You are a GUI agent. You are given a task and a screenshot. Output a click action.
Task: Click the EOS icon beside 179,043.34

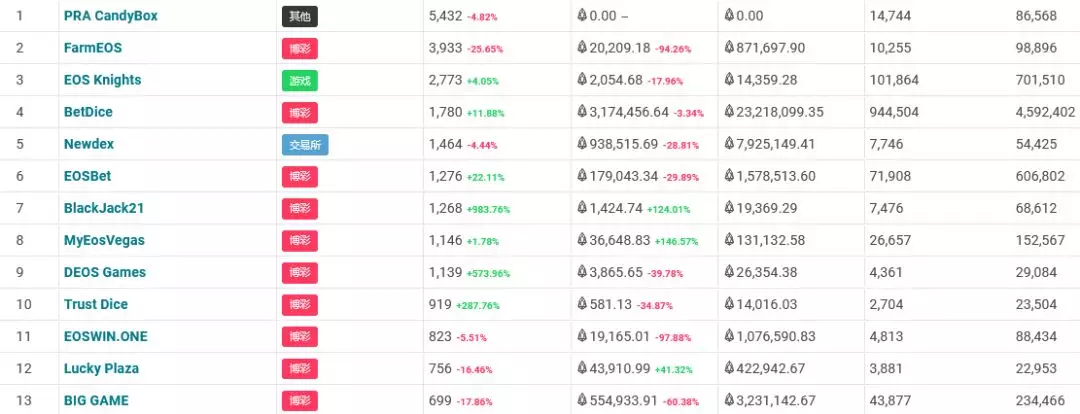(x=582, y=176)
